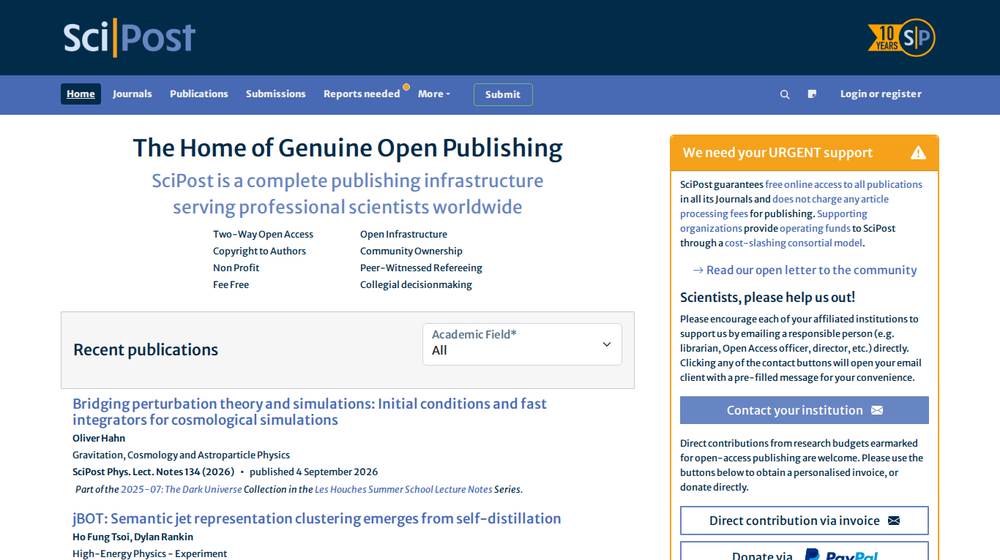Click the Gravitation, Cosmology and Astroparticle Physics text
The image size is (1000, 560).
[x=181, y=455]
